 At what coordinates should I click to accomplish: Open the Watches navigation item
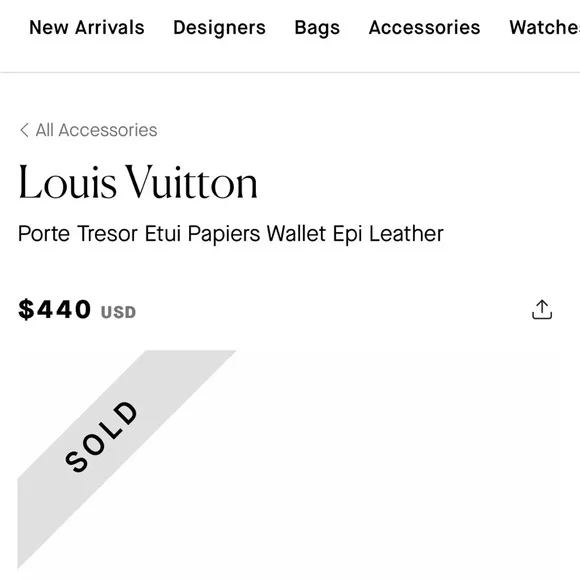point(544,27)
